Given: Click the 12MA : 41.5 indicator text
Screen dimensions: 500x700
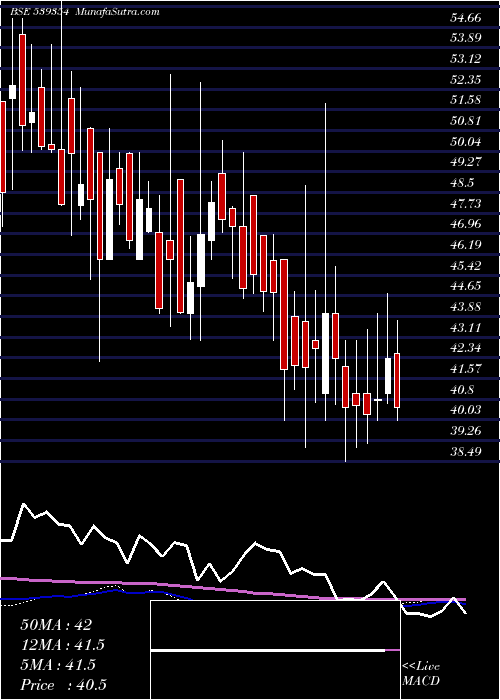Looking at the screenshot, I should tap(62, 645).
